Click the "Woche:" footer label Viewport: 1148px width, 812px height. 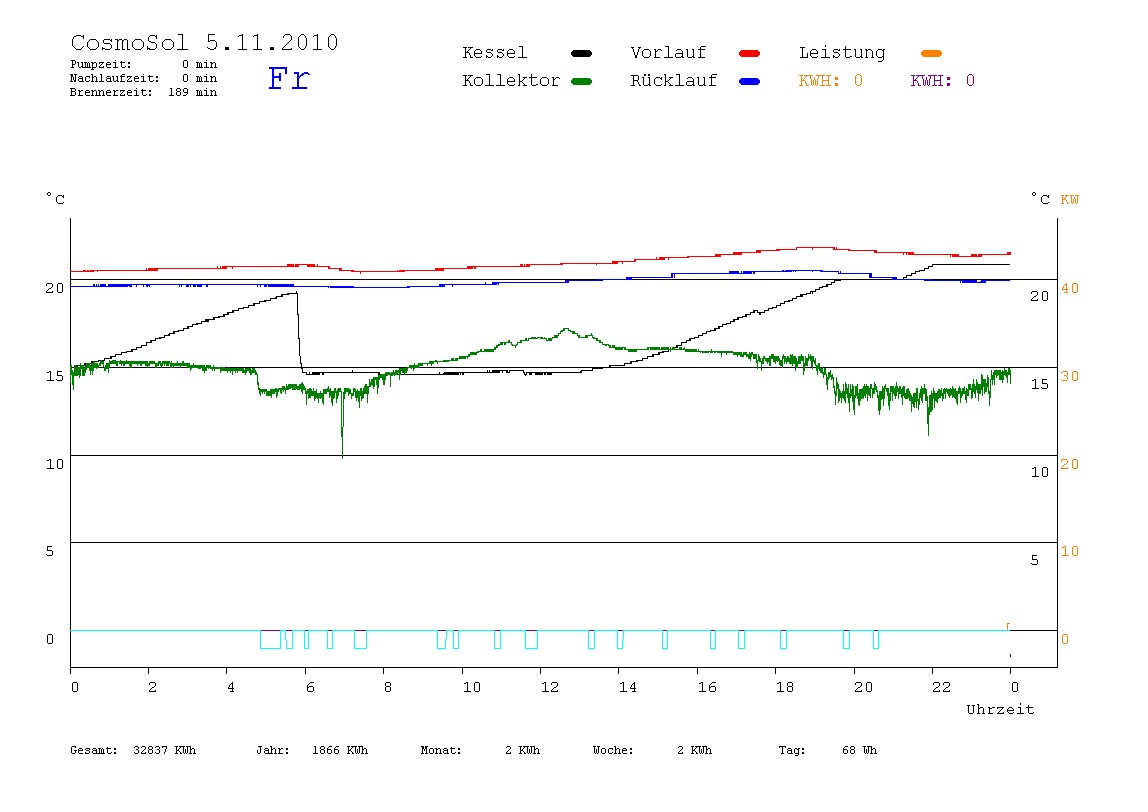click(x=613, y=750)
